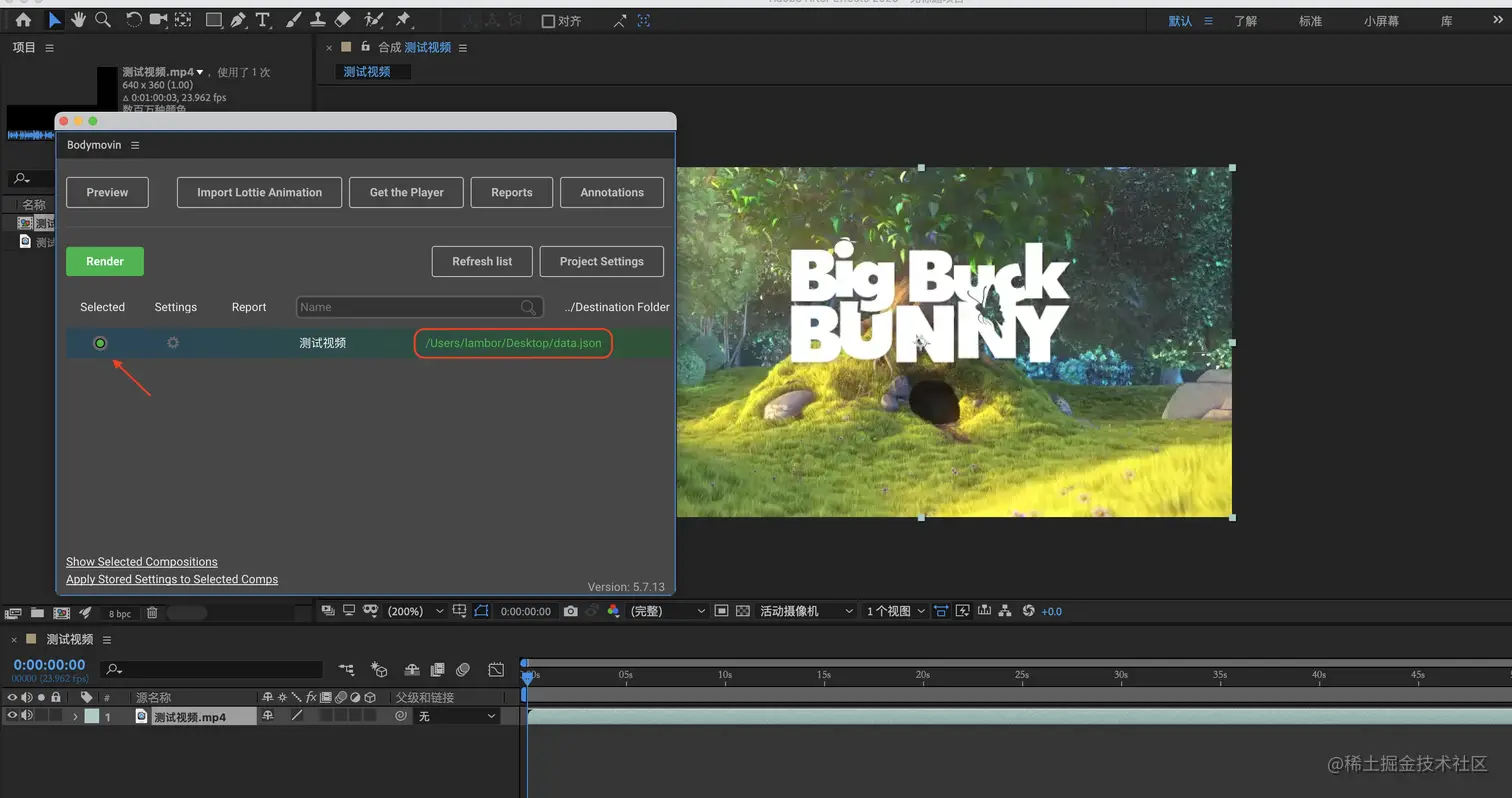Screen dimensions: 1512x798
Task: Select the Hand tool
Action: point(78,20)
